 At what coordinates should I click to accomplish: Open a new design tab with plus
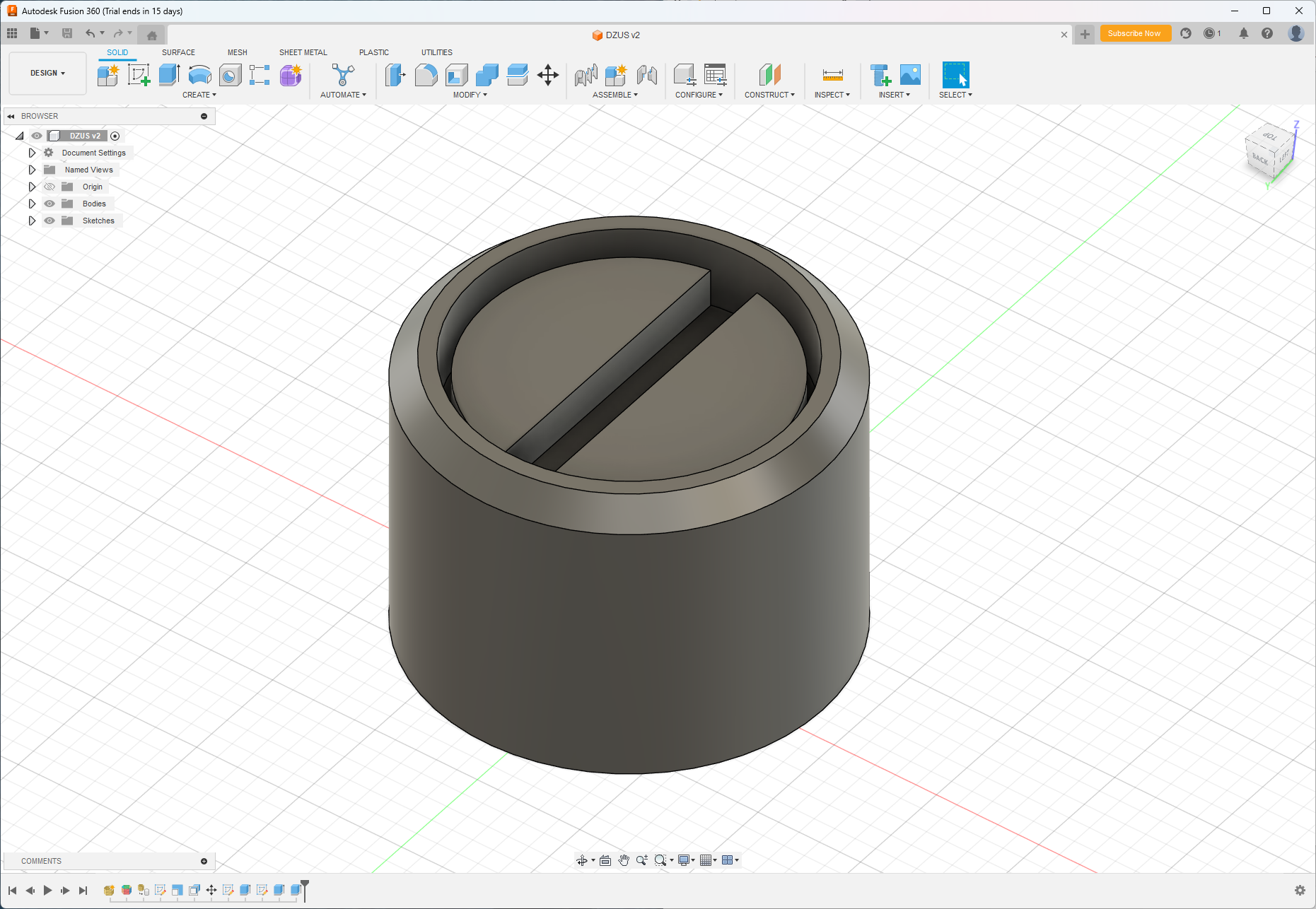[1085, 34]
